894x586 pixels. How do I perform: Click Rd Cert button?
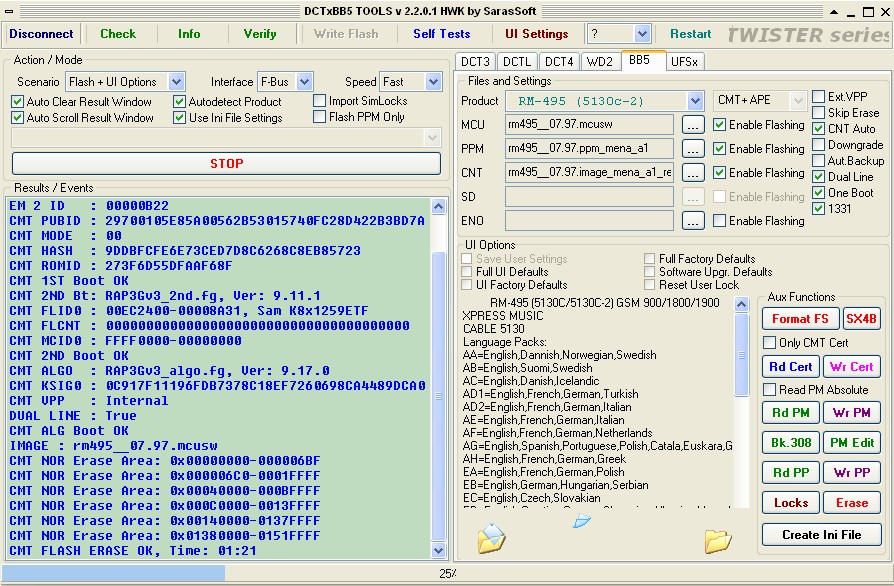(790, 367)
